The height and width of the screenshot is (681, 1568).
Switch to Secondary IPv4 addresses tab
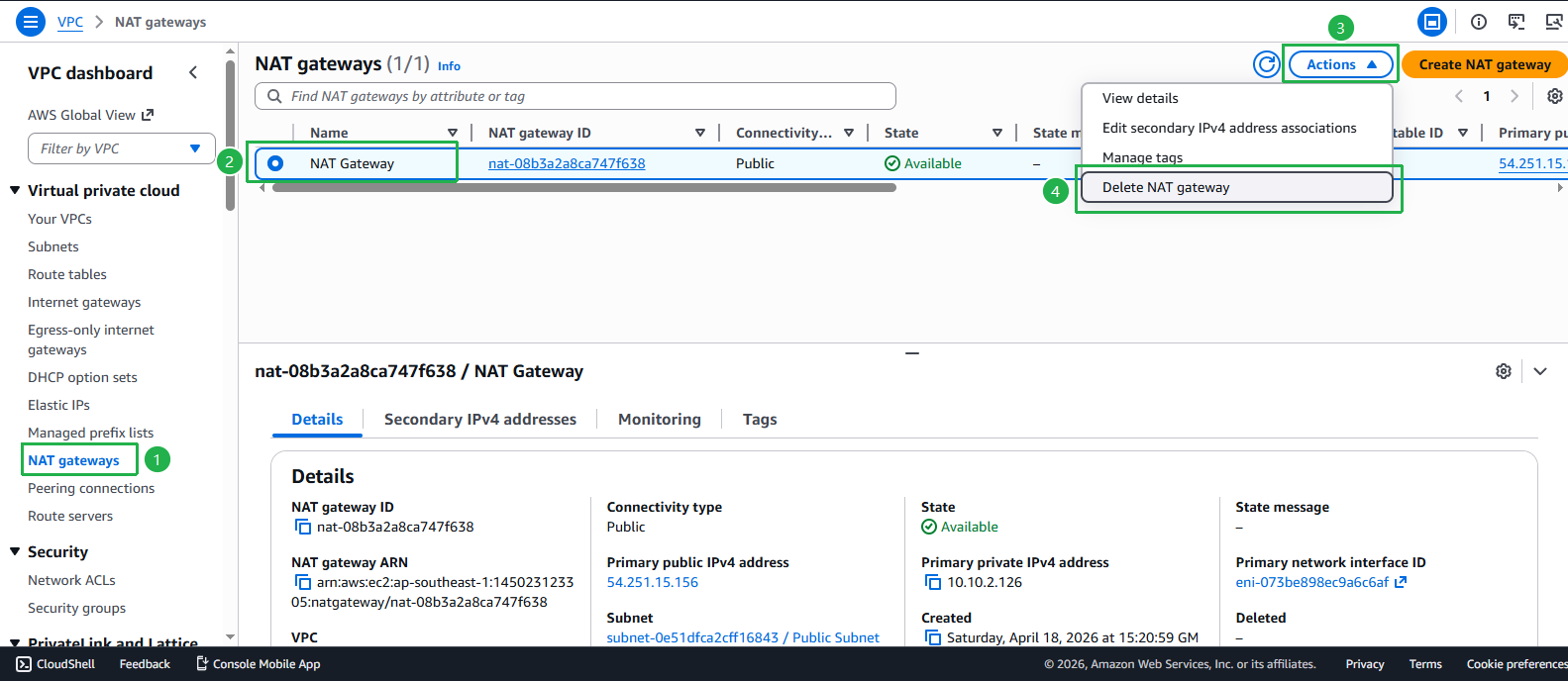tap(480, 420)
